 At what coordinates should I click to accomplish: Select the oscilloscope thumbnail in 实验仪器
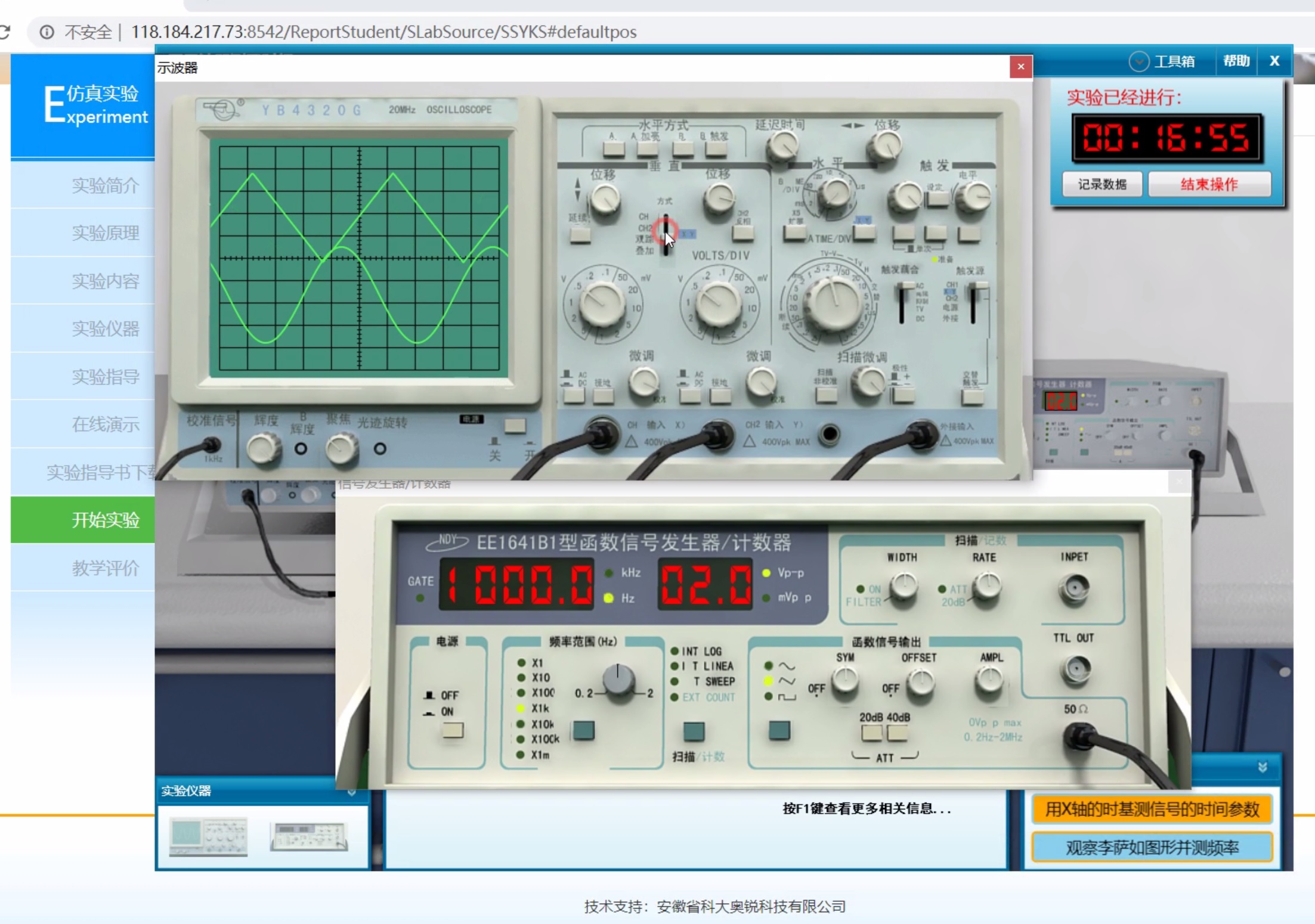pyautogui.click(x=208, y=836)
